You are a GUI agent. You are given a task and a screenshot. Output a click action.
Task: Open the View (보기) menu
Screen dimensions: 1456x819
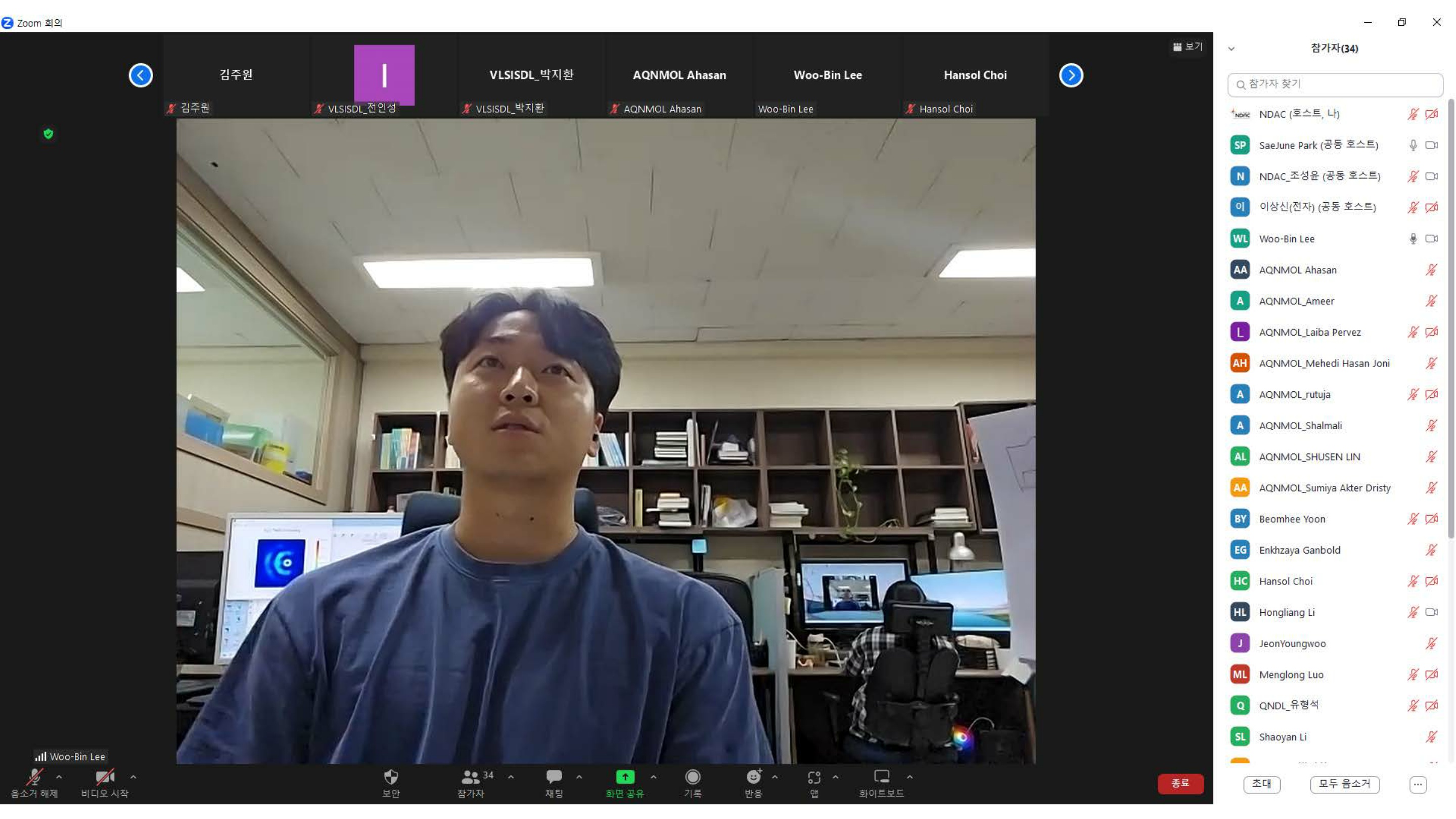(x=1188, y=47)
